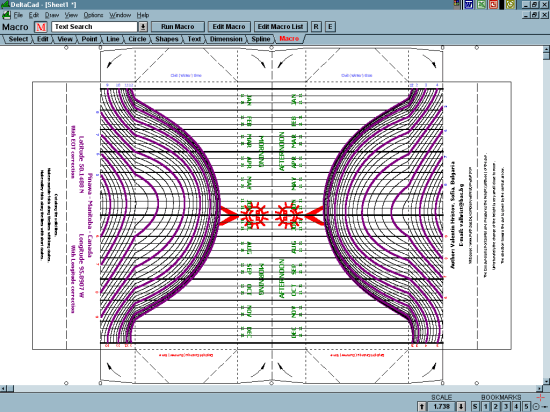Open the macro name dropdown arrow
550x412 pixels.
coord(143,27)
